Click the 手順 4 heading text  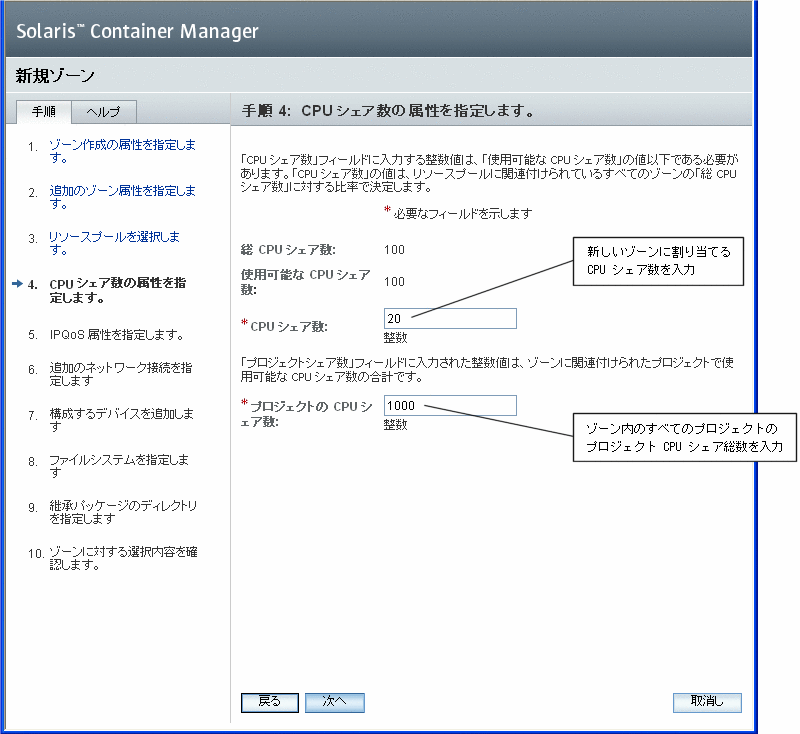(x=388, y=110)
